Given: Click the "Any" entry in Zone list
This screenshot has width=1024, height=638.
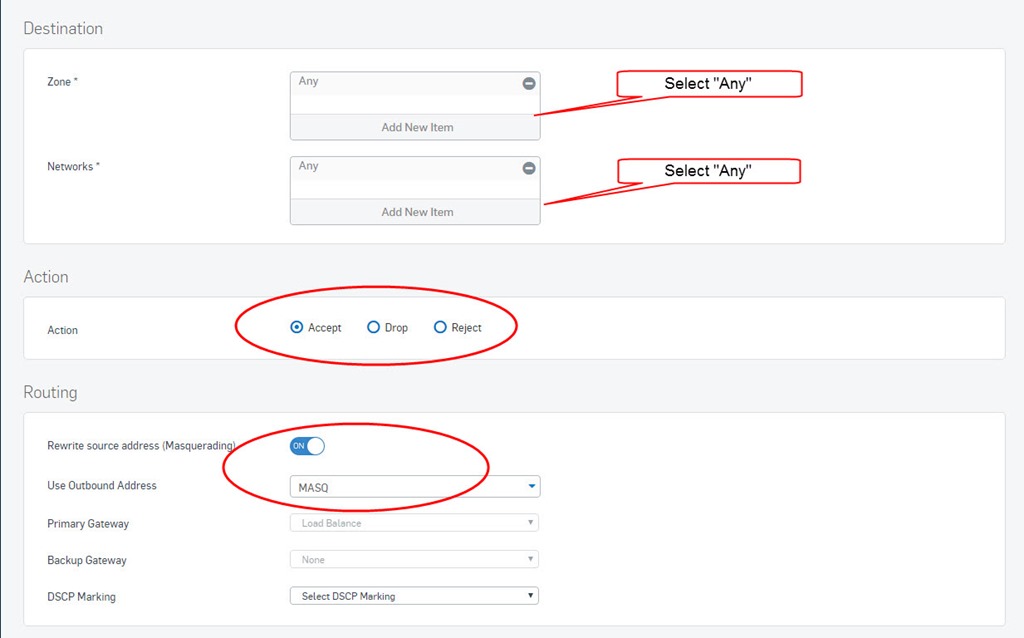Looking at the screenshot, I should click(308, 81).
